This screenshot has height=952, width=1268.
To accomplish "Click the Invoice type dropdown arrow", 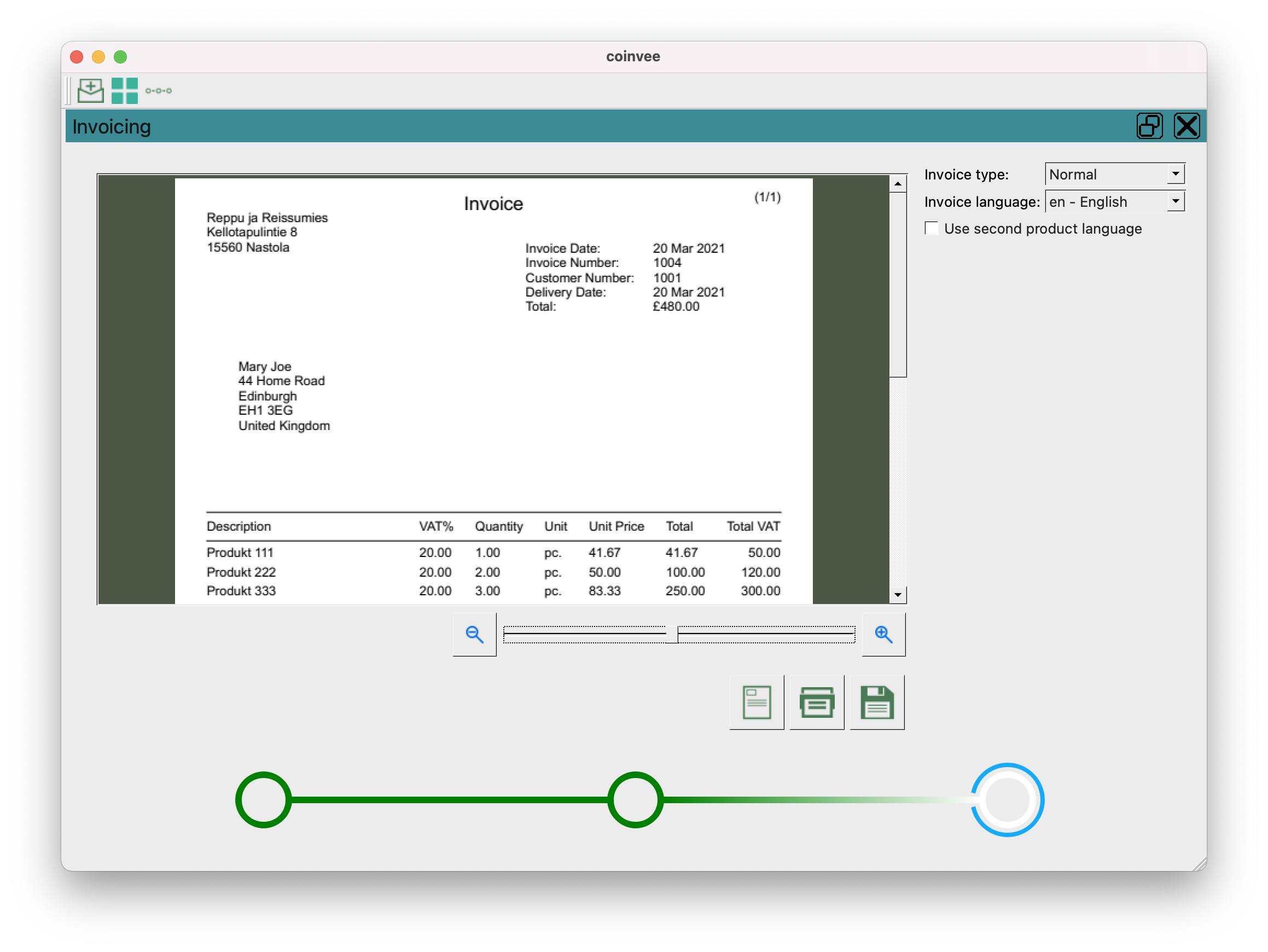I will [1175, 174].
